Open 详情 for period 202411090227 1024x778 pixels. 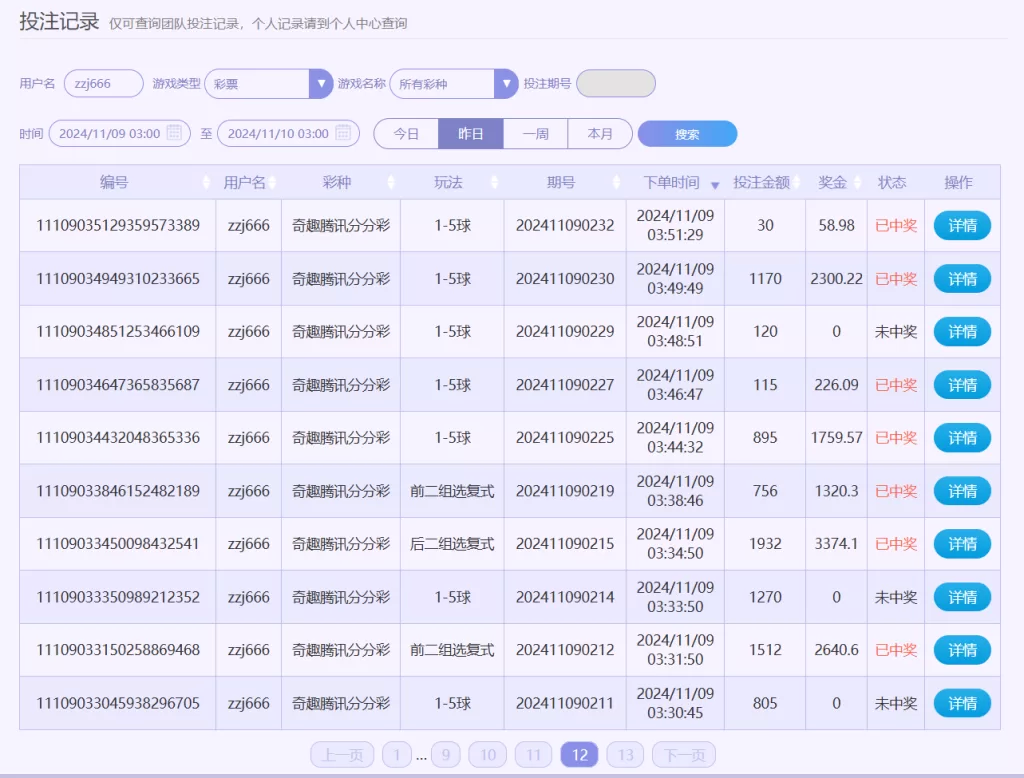click(962, 385)
